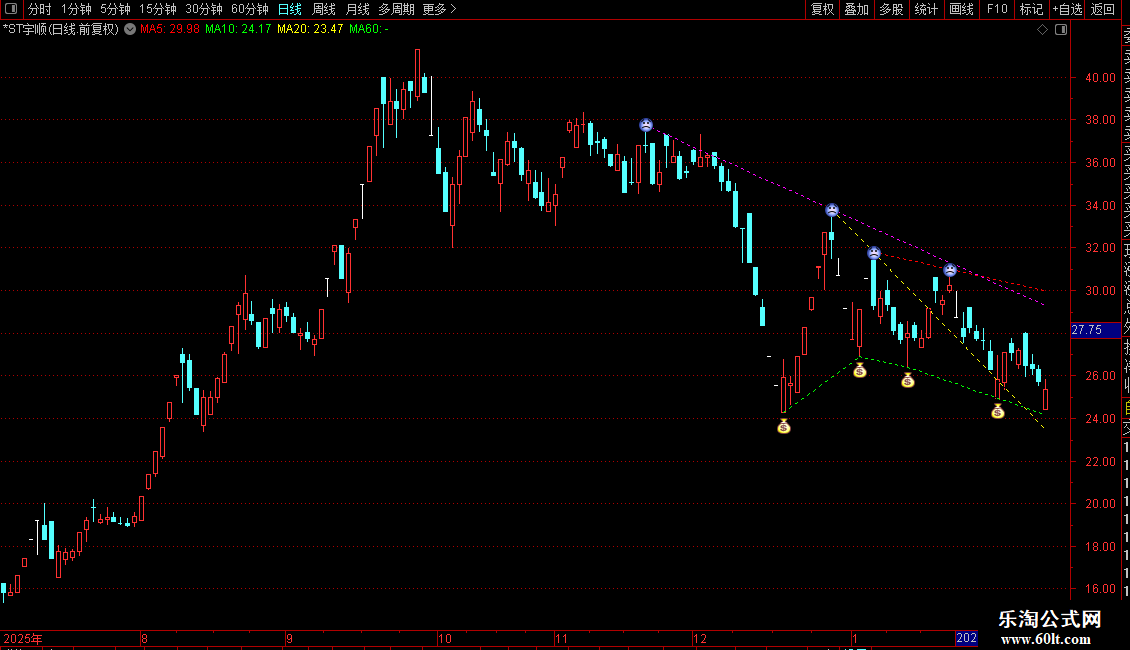The image size is (1130, 650).
Task: Click the 24.00 price axis label
Action: [x=1100, y=419]
